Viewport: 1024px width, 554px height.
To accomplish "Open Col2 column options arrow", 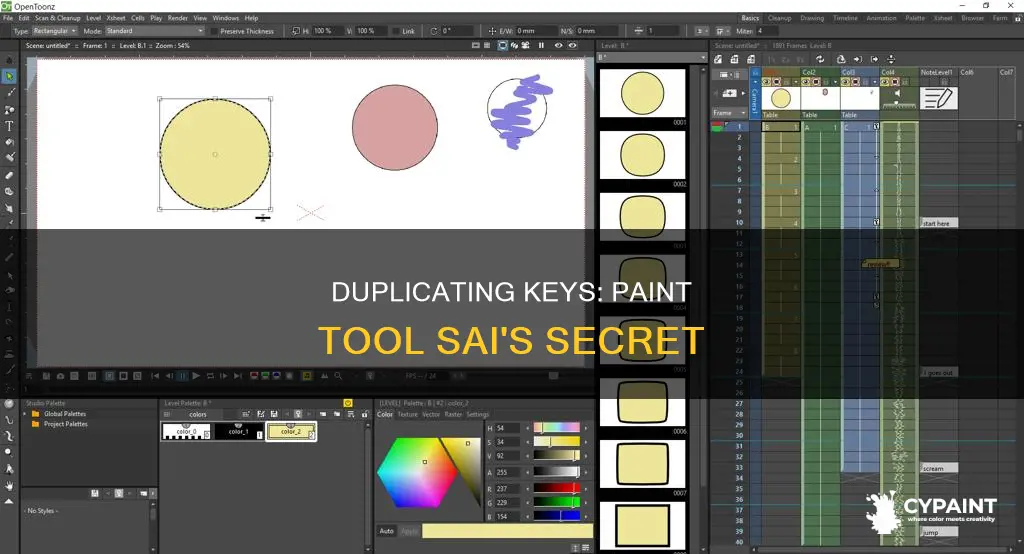I will point(835,82).
